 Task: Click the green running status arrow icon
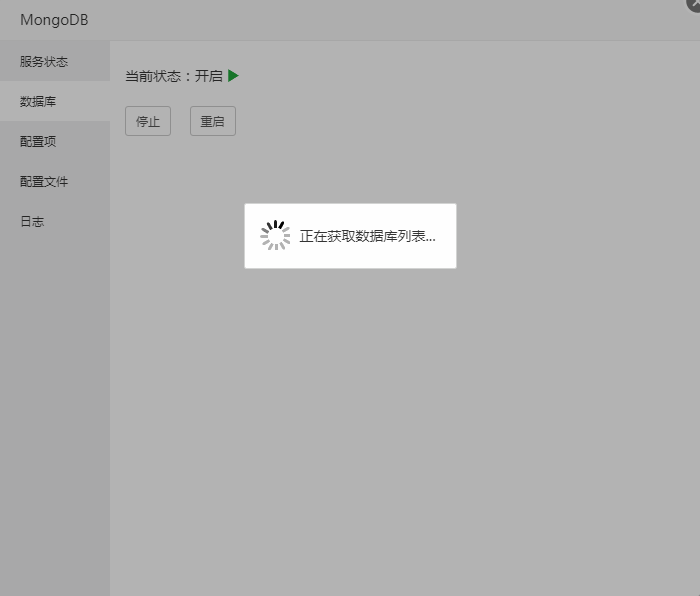pyautogui.click(x=233, y=75)
